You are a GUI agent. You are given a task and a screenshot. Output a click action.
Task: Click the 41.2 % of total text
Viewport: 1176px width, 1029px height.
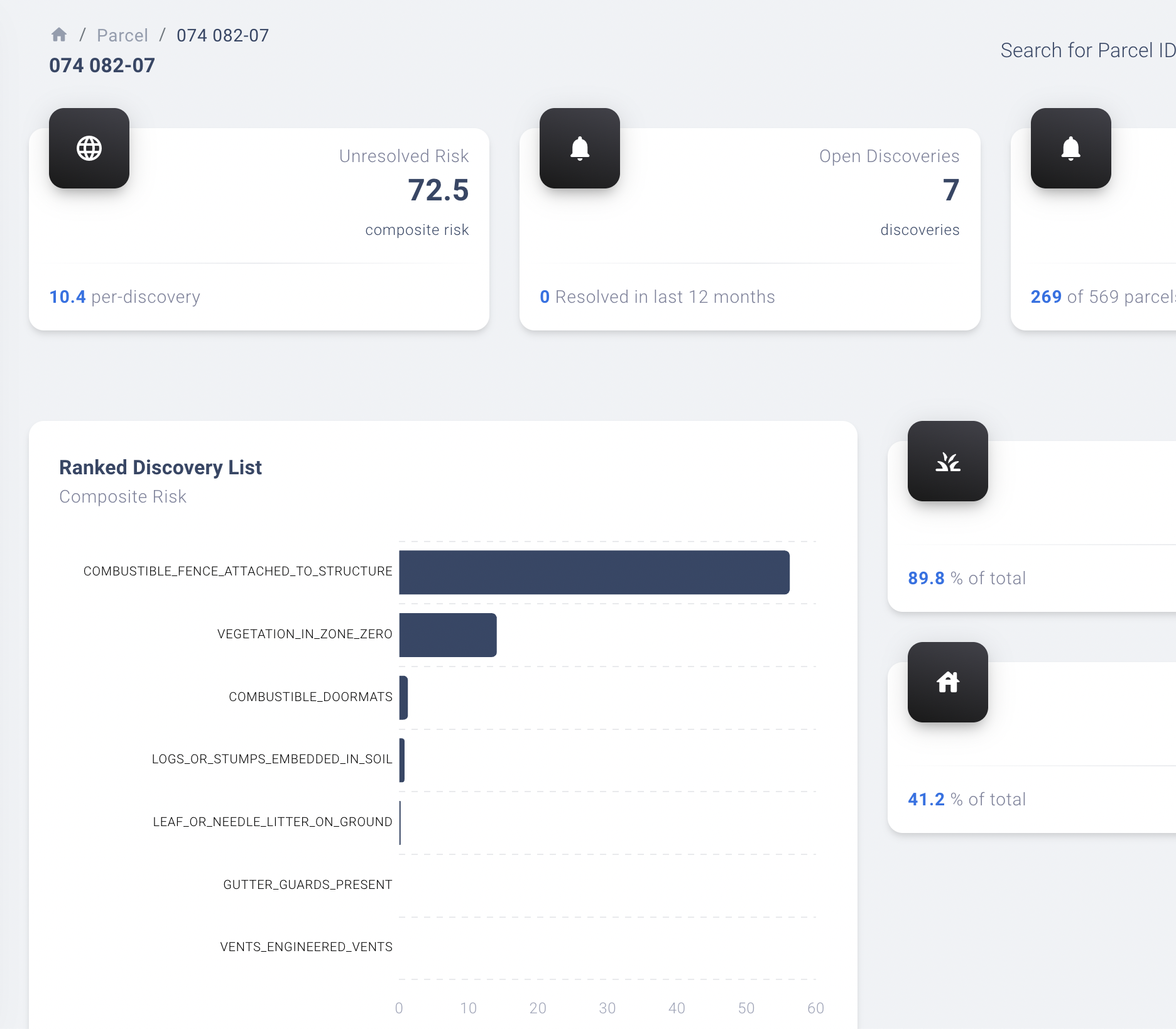[x=967, y=799]
